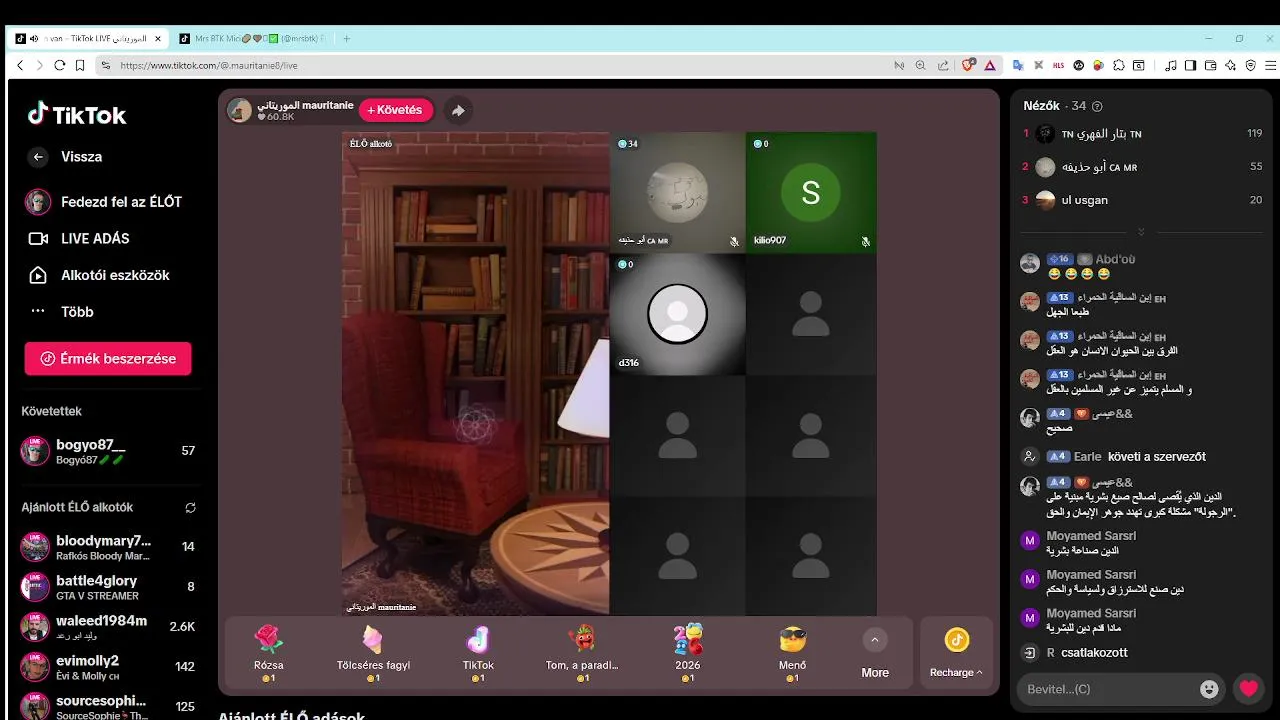The width and height of the screenshot is (1280, 720).
Task: Open the music note media control icon
Action: [x=1171, y=65]
